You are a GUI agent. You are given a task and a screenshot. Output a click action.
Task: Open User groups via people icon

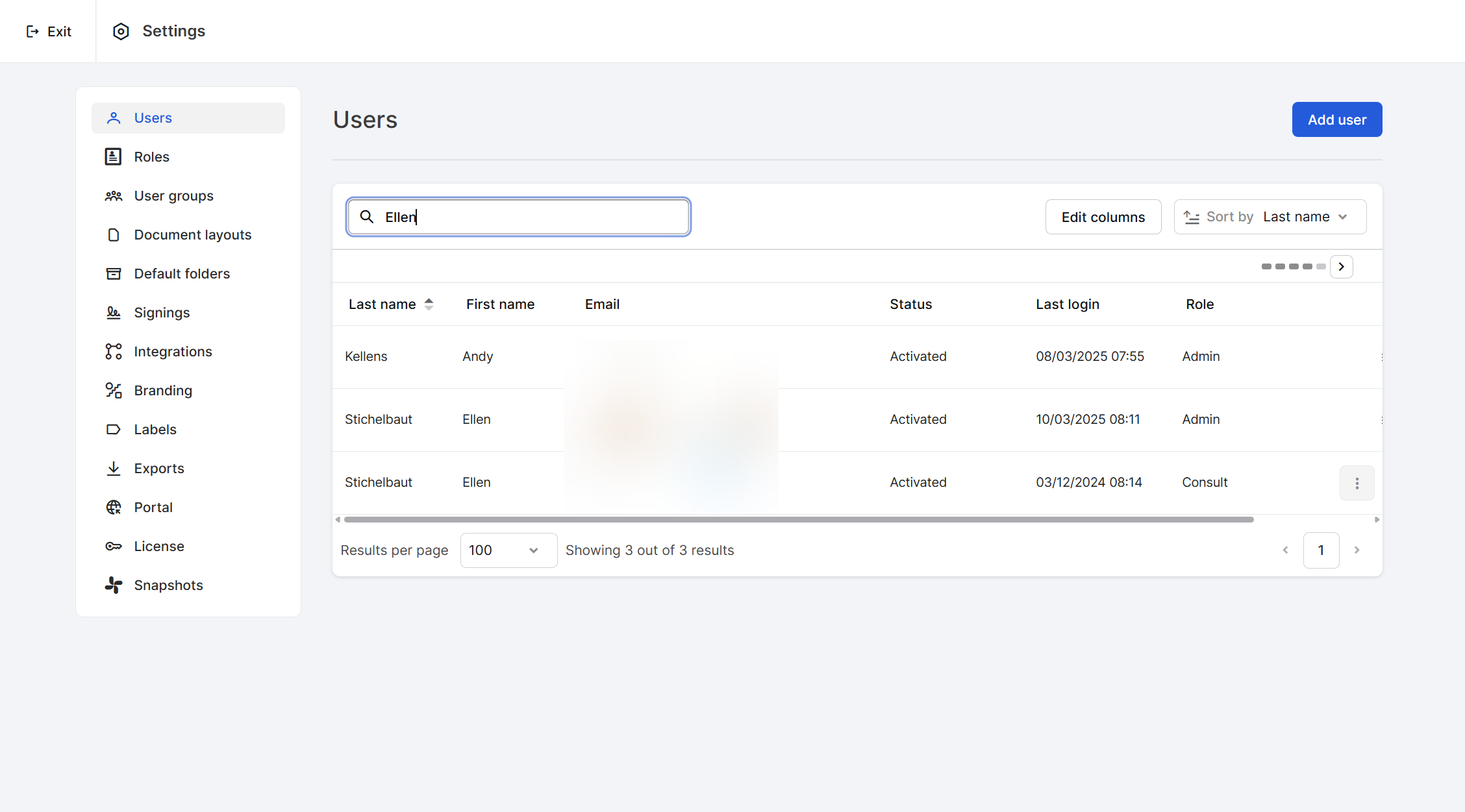pyautogui.click(x=113, y=195)
